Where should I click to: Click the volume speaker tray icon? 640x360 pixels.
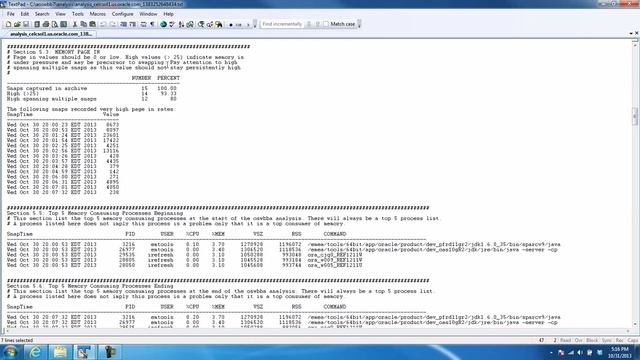(x=580, y=353)
